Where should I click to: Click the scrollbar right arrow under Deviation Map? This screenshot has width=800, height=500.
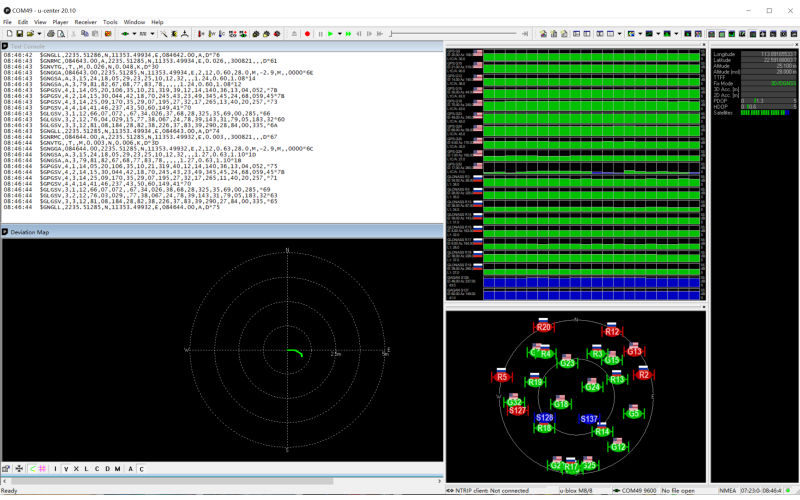[x=439, y=481]
